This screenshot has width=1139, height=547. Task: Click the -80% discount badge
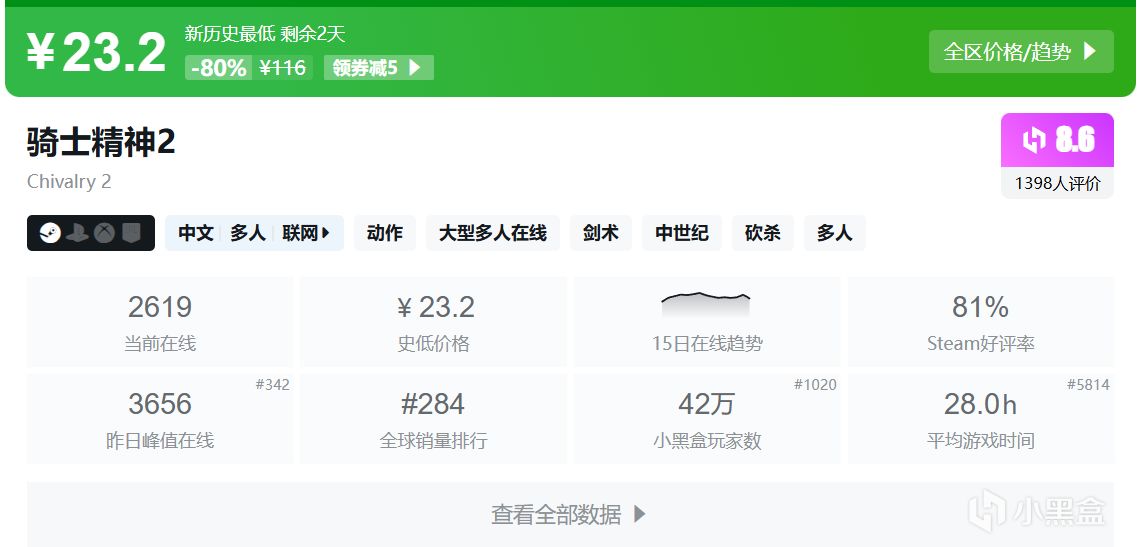[x=219, y=68]
